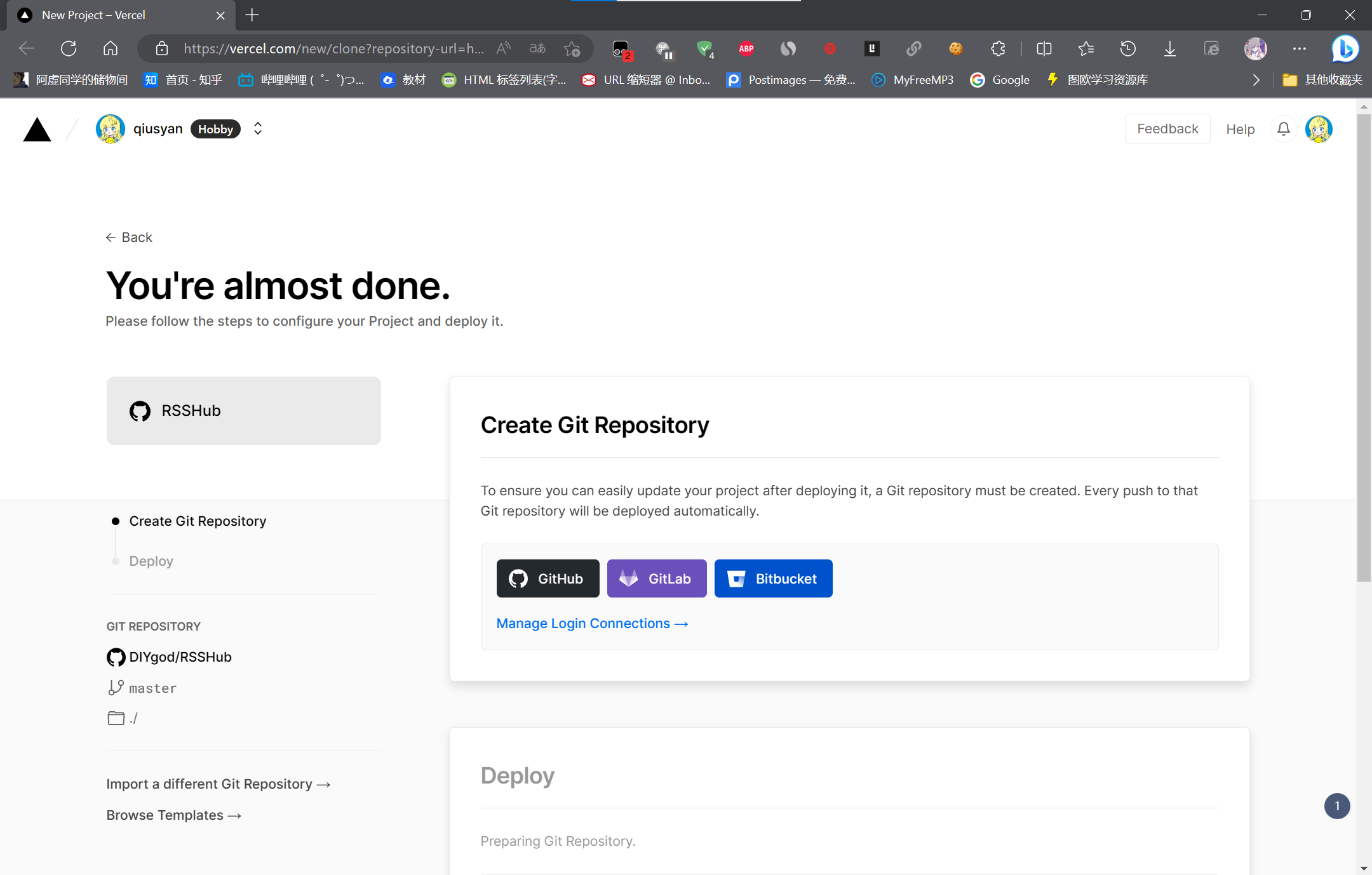Open Browse Templates link
Viewport: 1372px width, 875px height.
coord(174,815)
